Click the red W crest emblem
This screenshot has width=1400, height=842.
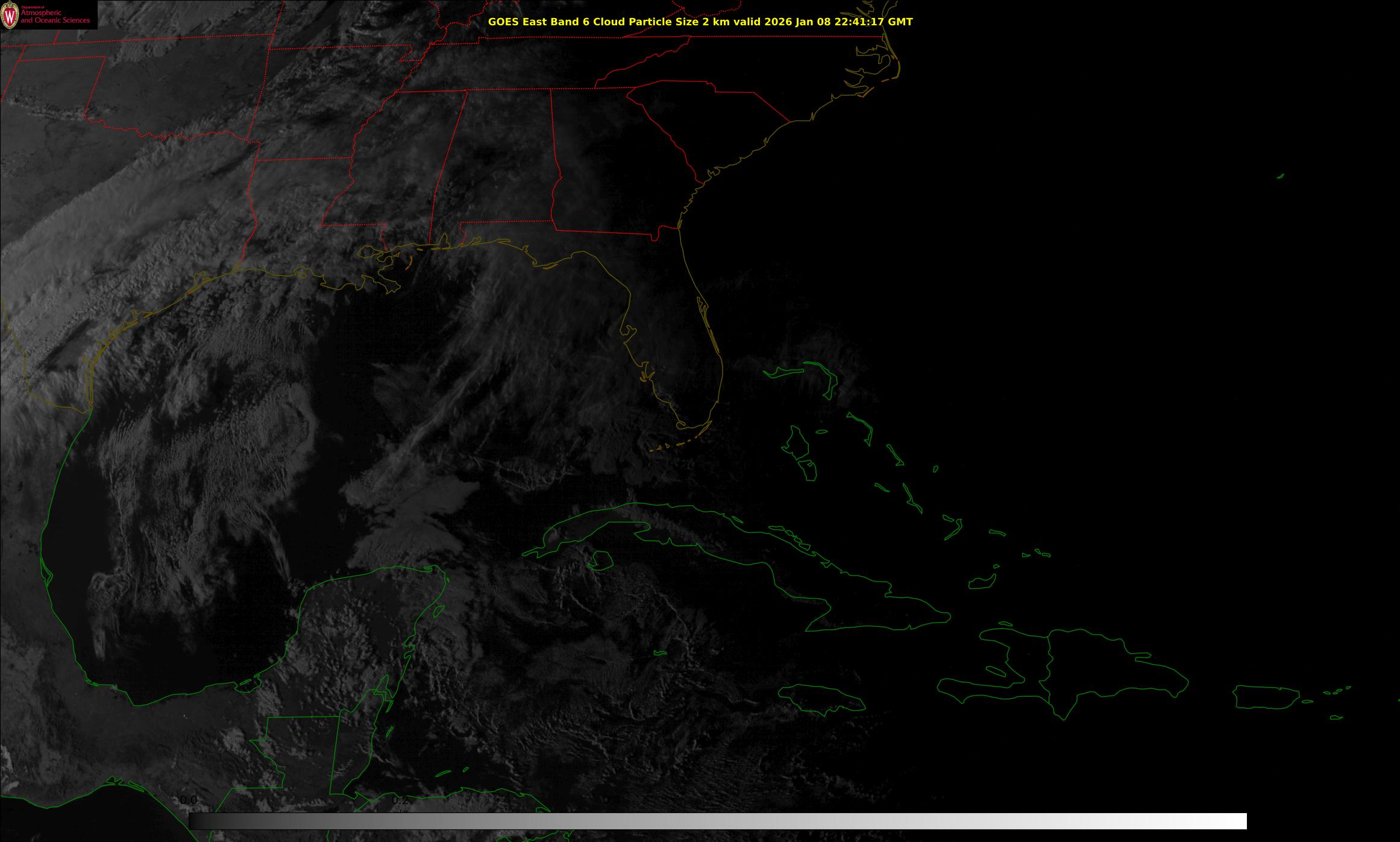[x=10, y=14]
